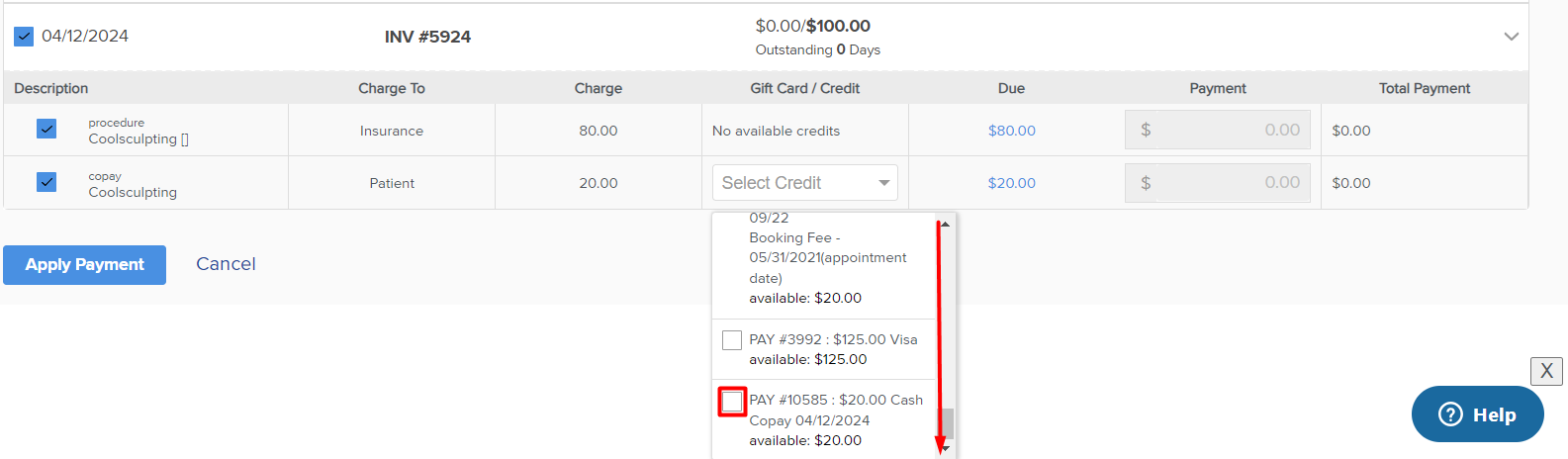Click credit list scrollbar up arrow
This screenshot has width=1568, height=459.
tap(945, 224)
